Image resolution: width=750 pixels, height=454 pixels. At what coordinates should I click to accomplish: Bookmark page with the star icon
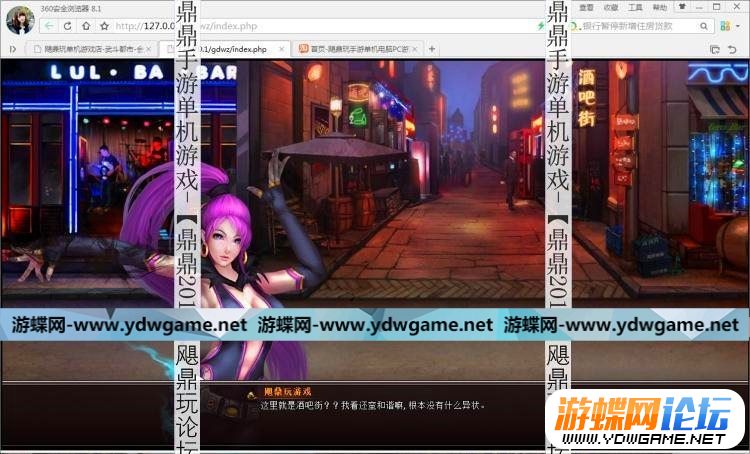(104, 26)
